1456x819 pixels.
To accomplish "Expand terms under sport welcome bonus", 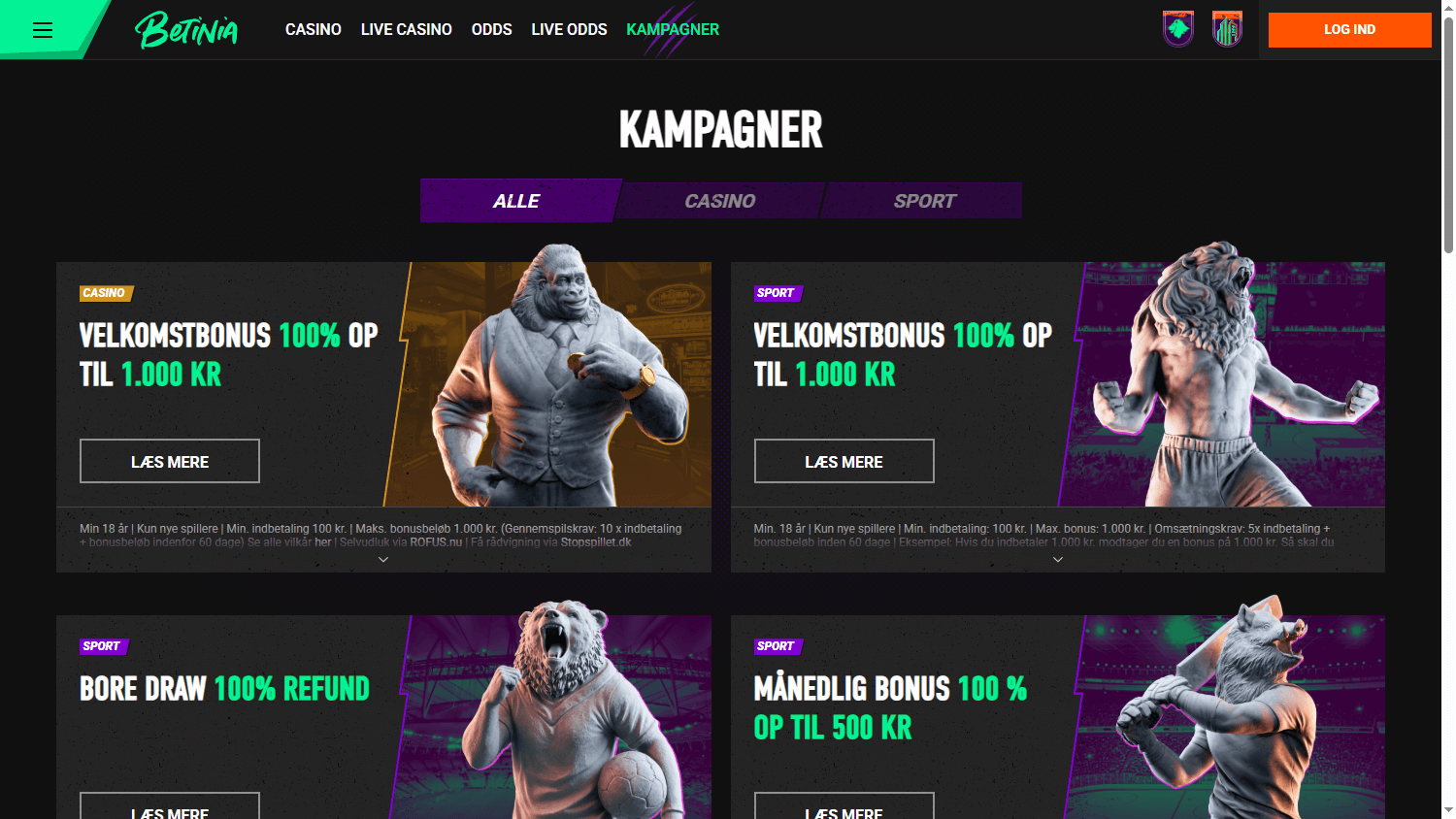I will point(1058,560).
